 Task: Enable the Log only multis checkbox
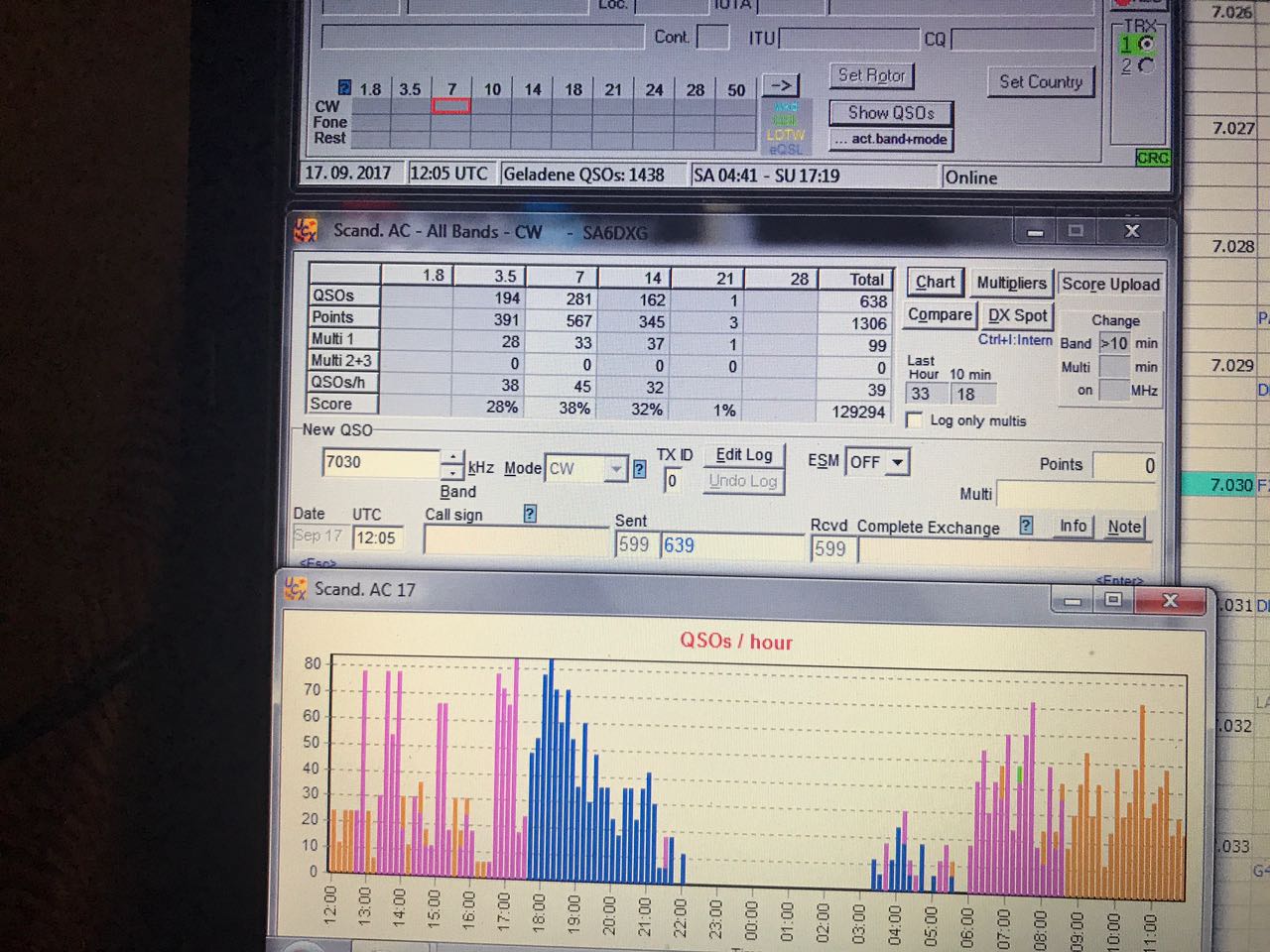click(915, 420)
